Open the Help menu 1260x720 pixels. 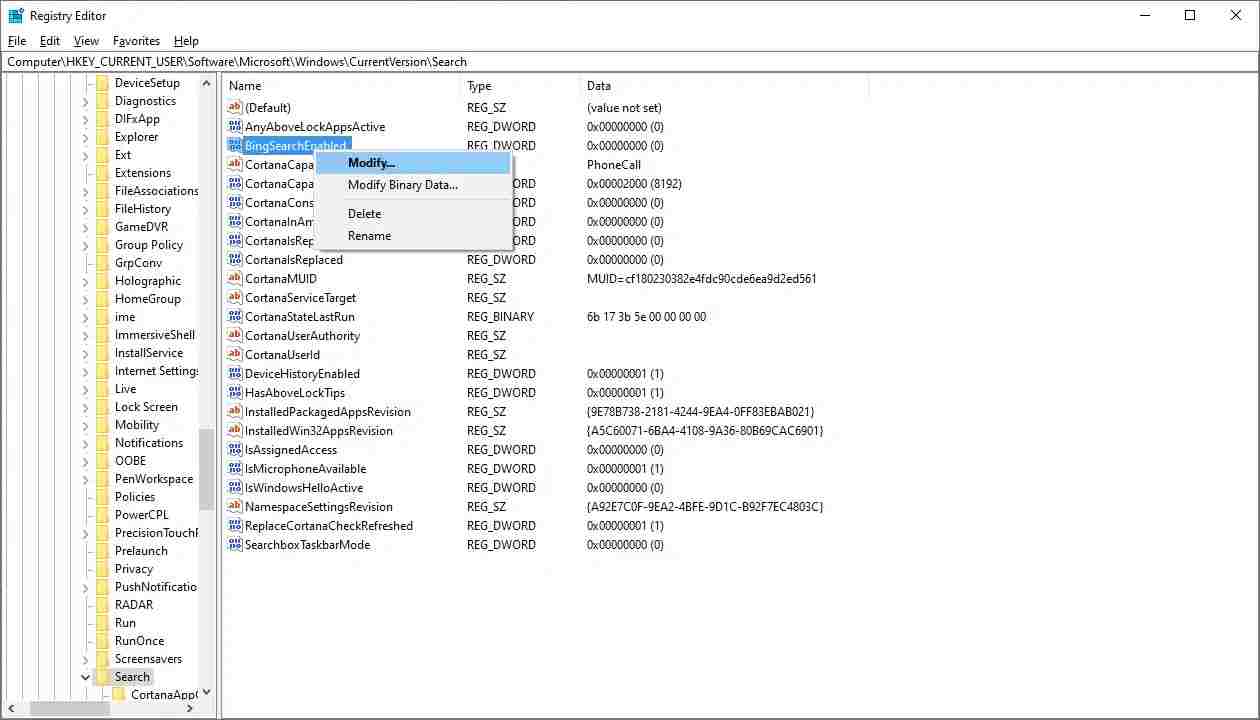(186, 41)
